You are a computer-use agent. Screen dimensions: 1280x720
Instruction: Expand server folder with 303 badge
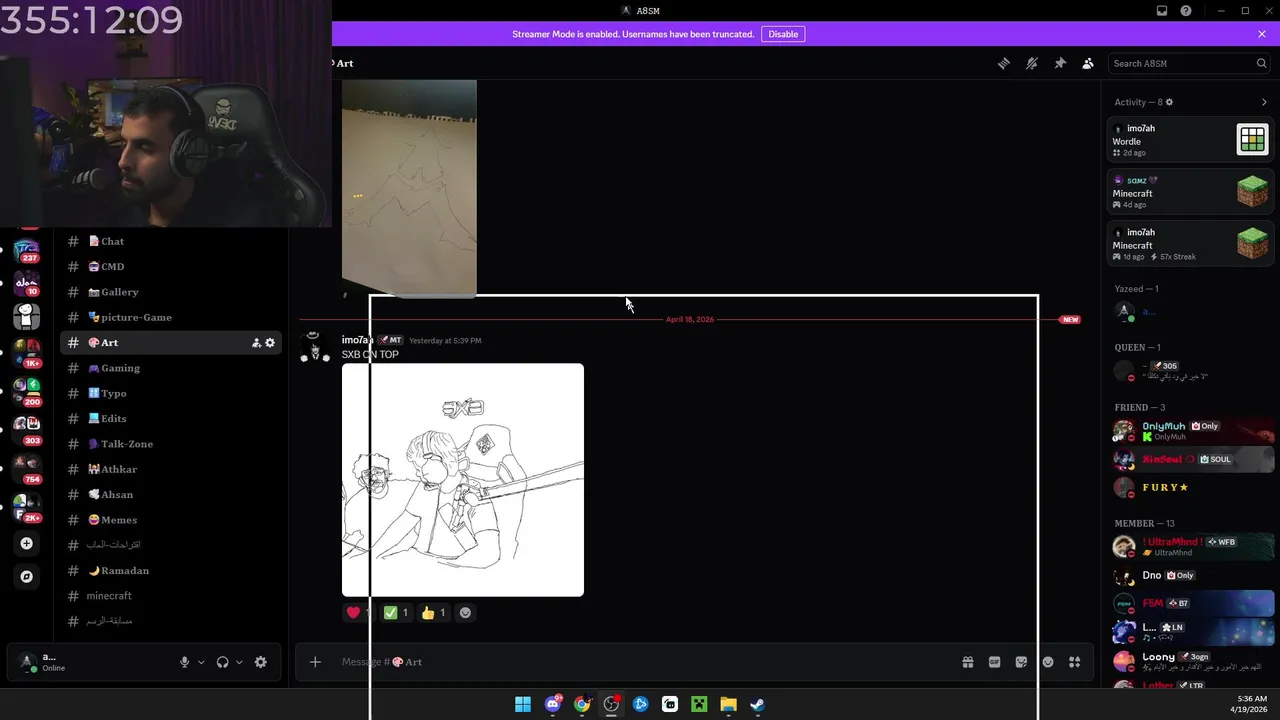point(27,430)
